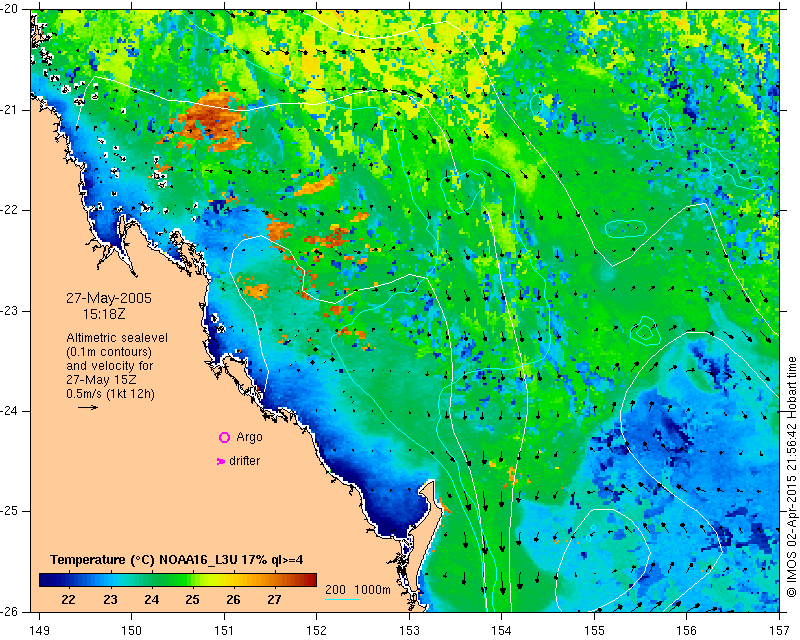Click the latitude axis label -23
Screen dimensions: 800x640
click(x=10, y=311)
